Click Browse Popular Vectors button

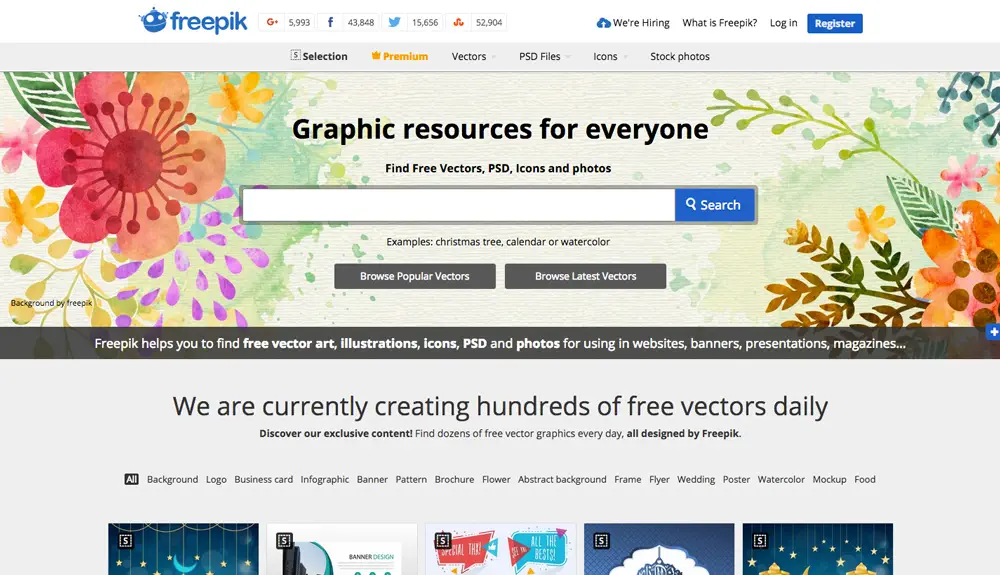[415, 276]
